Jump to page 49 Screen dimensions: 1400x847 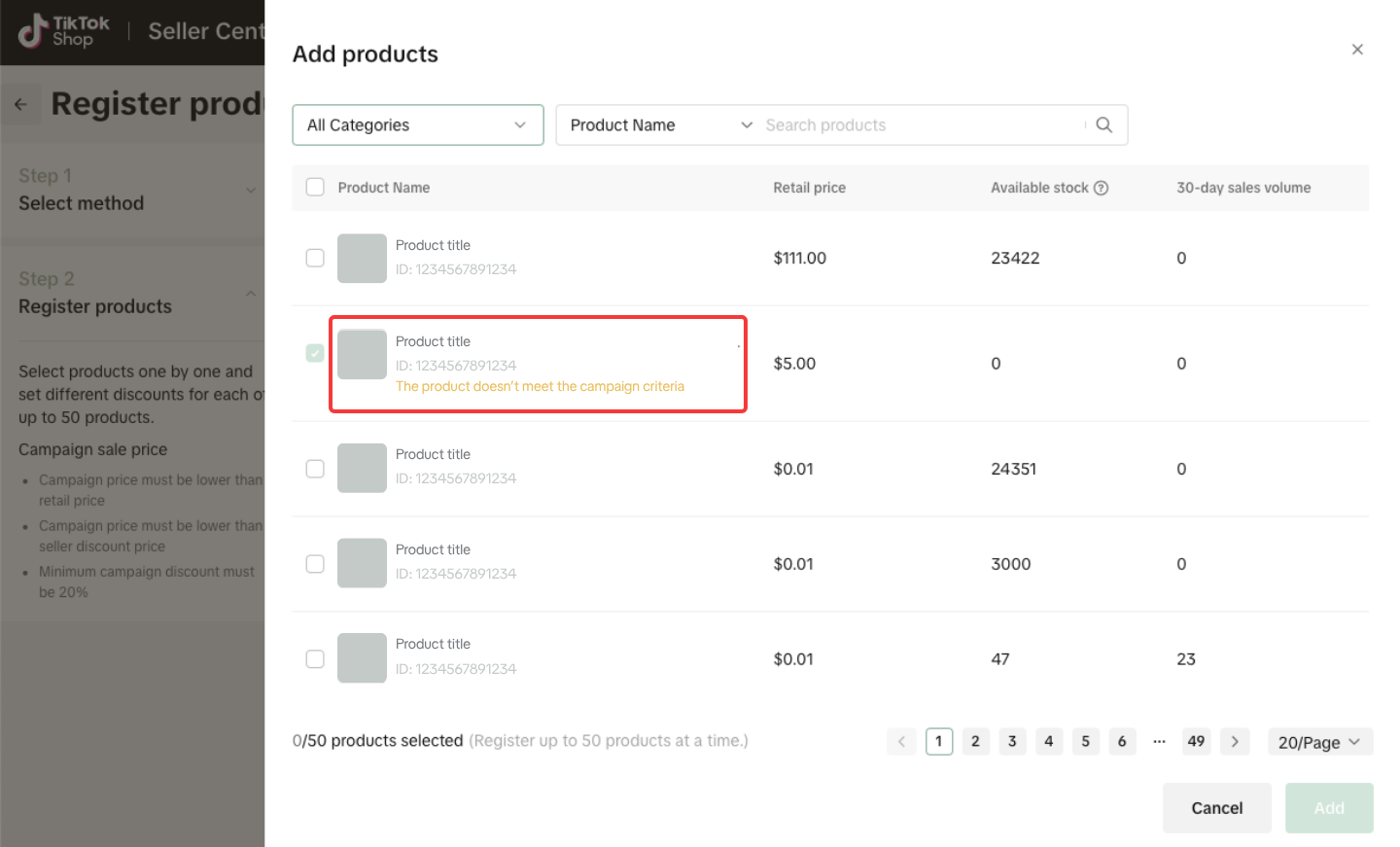(x=1196, y=741)
